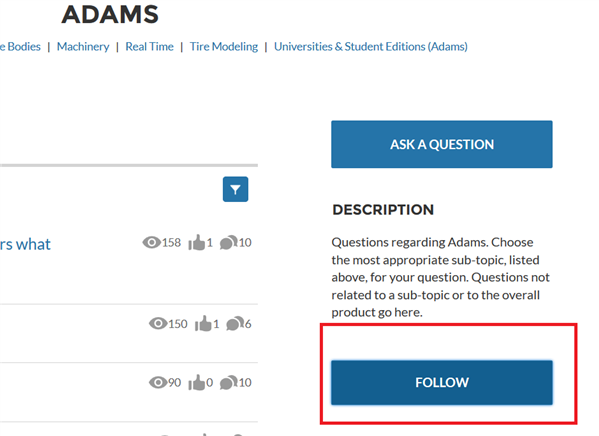
Task: Click the thumbs-up icon showing 0
Action: pos(197,382)
